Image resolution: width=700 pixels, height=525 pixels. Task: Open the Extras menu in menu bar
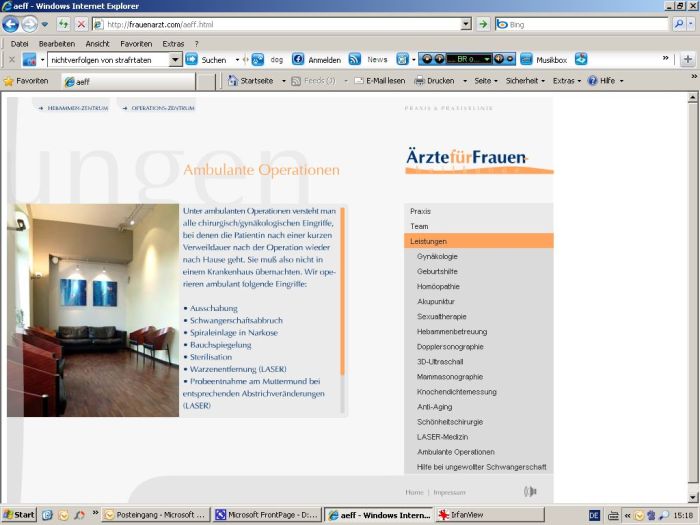click(173, 44)
